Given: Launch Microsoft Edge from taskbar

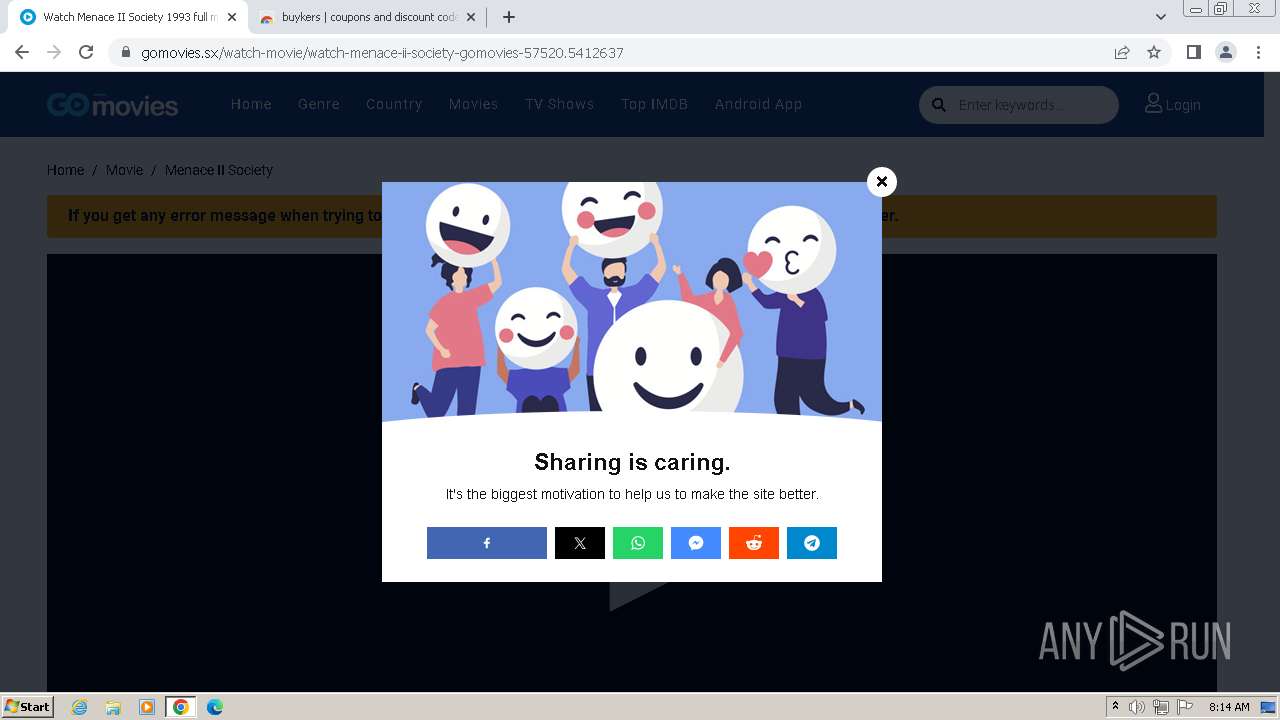Looking at the screenshot, I should (x=215, y=707).
